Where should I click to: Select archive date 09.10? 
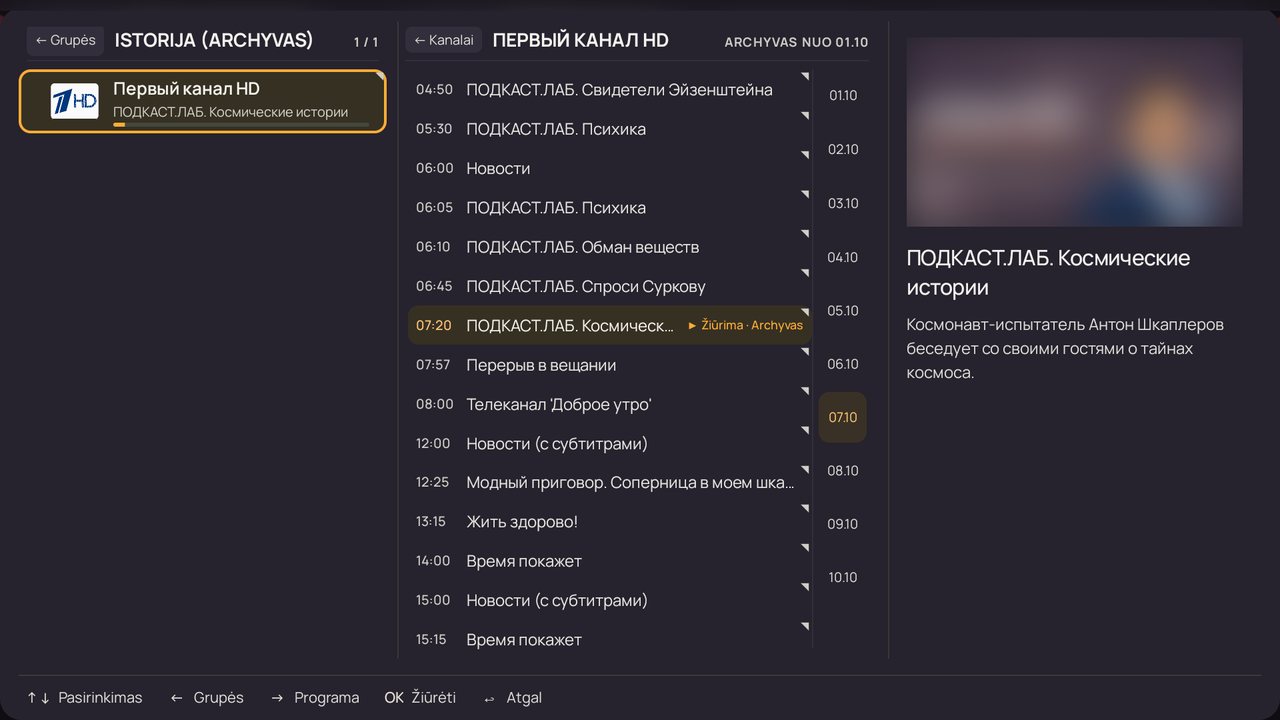[x=843, y=524]
